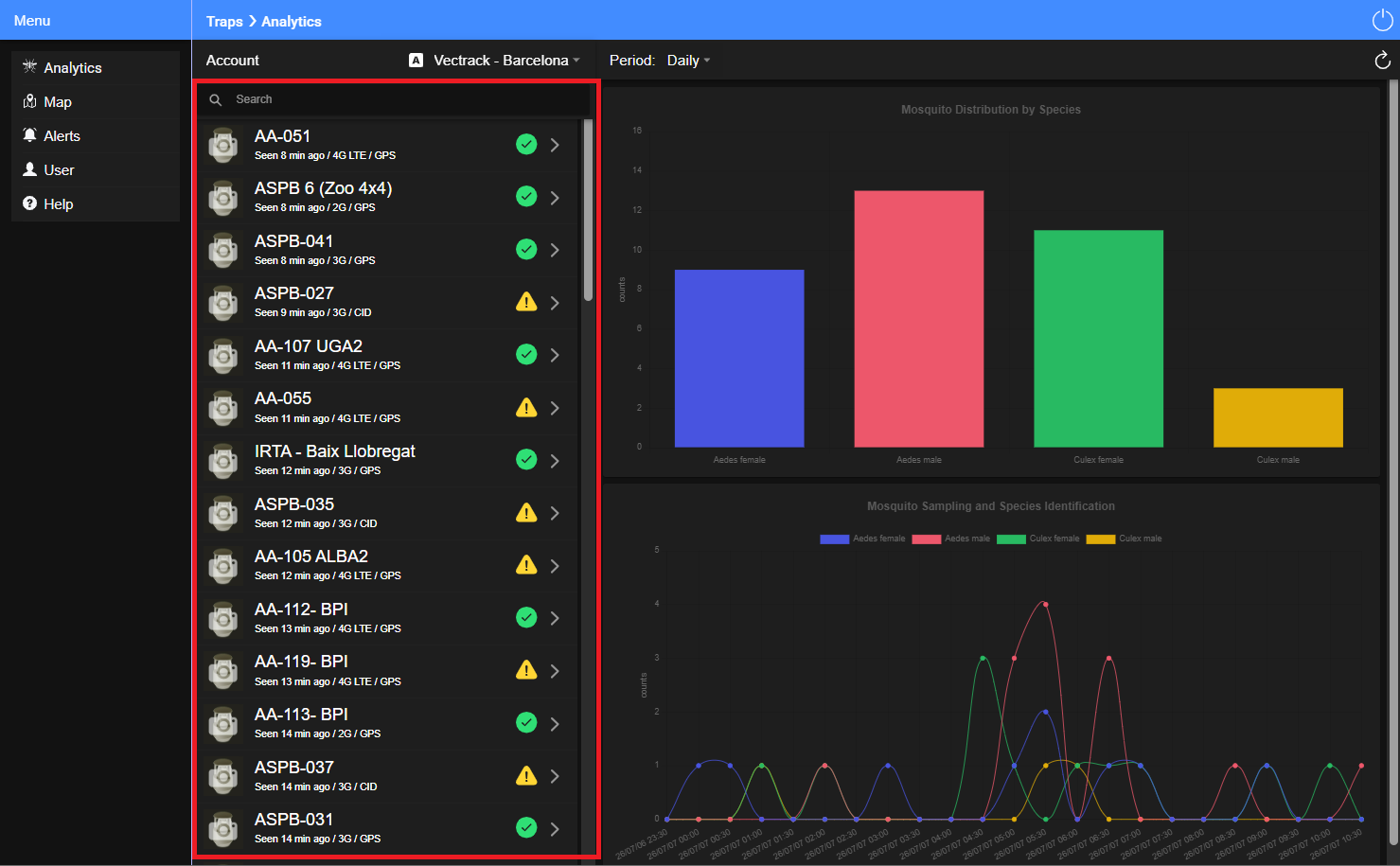1400x866 pixels.
Task: Toggle Culex female series in legend
Action: [1037, 539]
